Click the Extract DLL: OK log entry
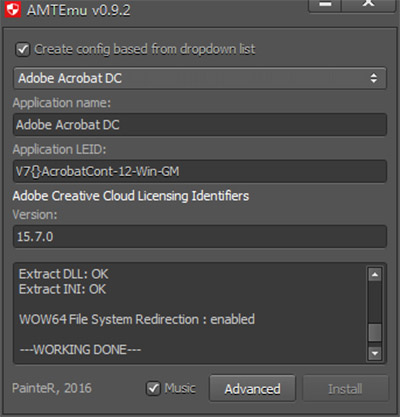 click(x=64, y=274)
